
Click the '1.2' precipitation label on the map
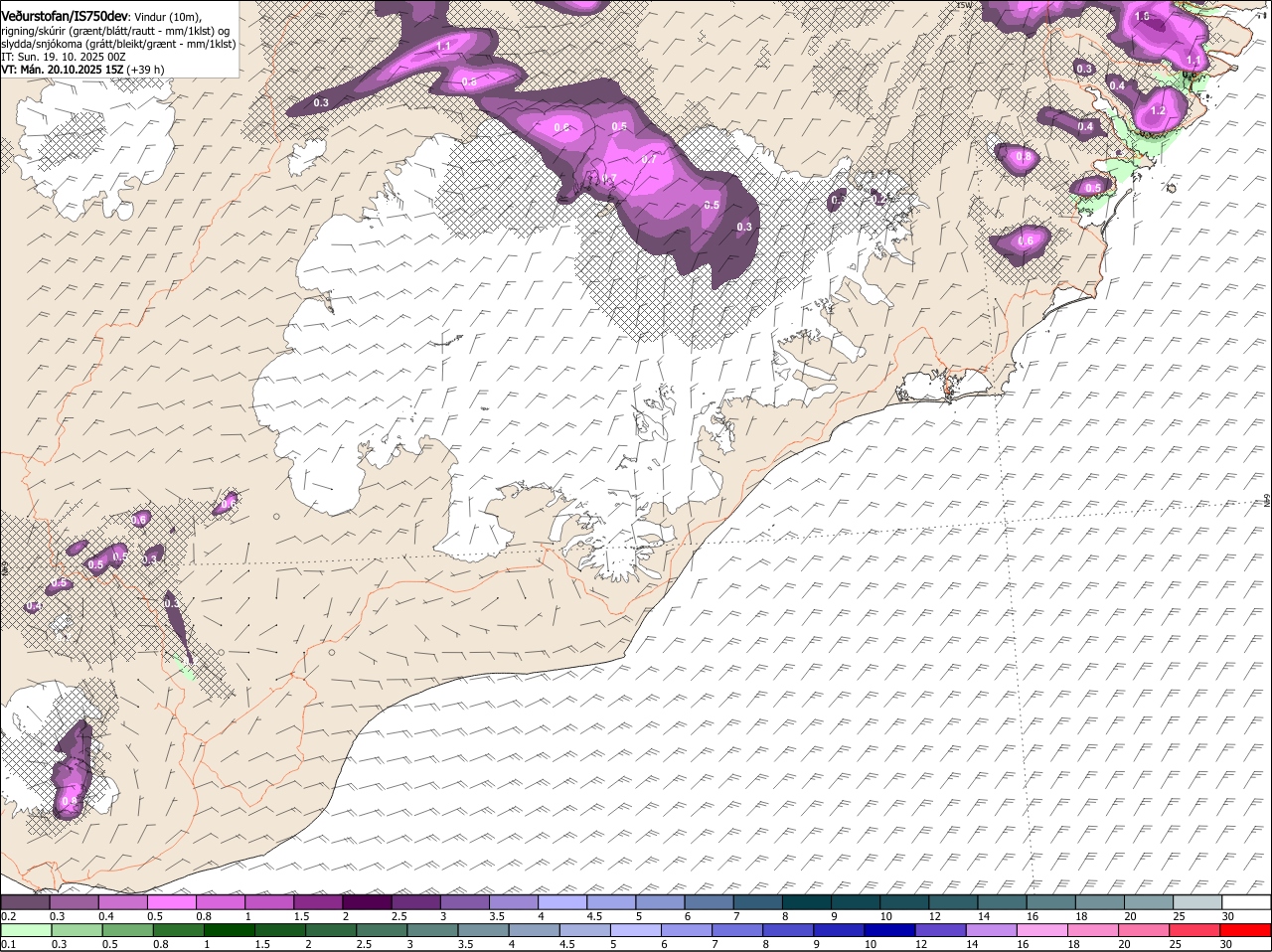click(1157, 111)
